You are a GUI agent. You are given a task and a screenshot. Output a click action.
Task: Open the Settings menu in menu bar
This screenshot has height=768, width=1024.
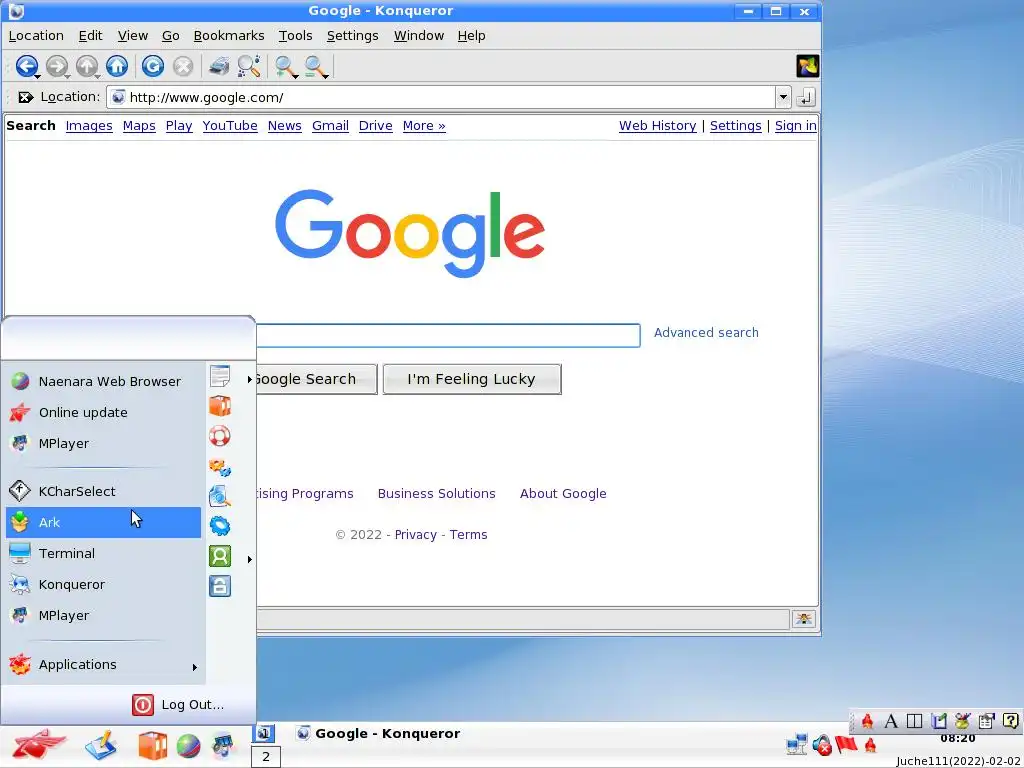pos(352,35)
